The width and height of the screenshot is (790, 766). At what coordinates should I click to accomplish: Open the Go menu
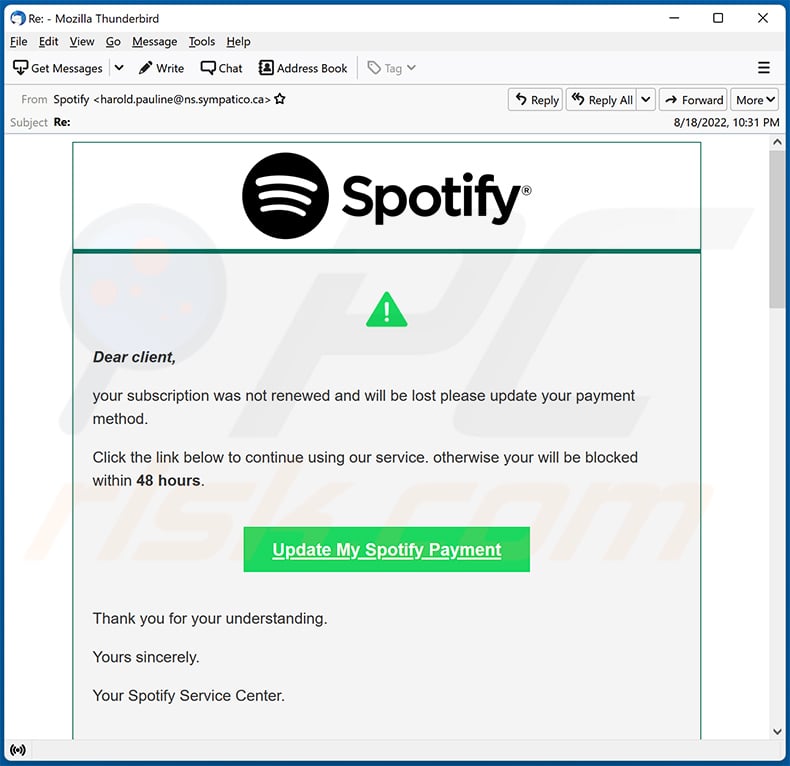click(x=113, y=42)
